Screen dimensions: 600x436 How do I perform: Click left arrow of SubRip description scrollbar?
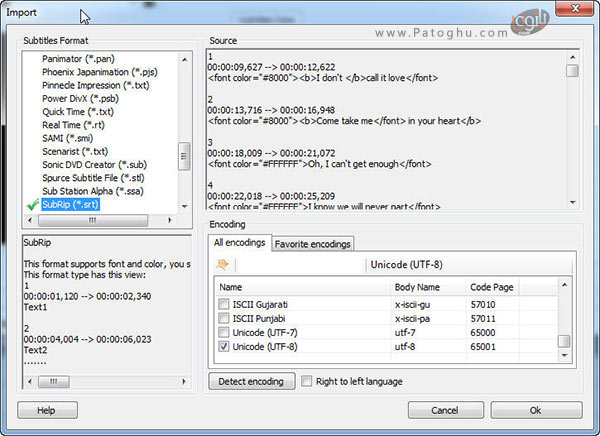pyautogui.click(x=30, y=381)
